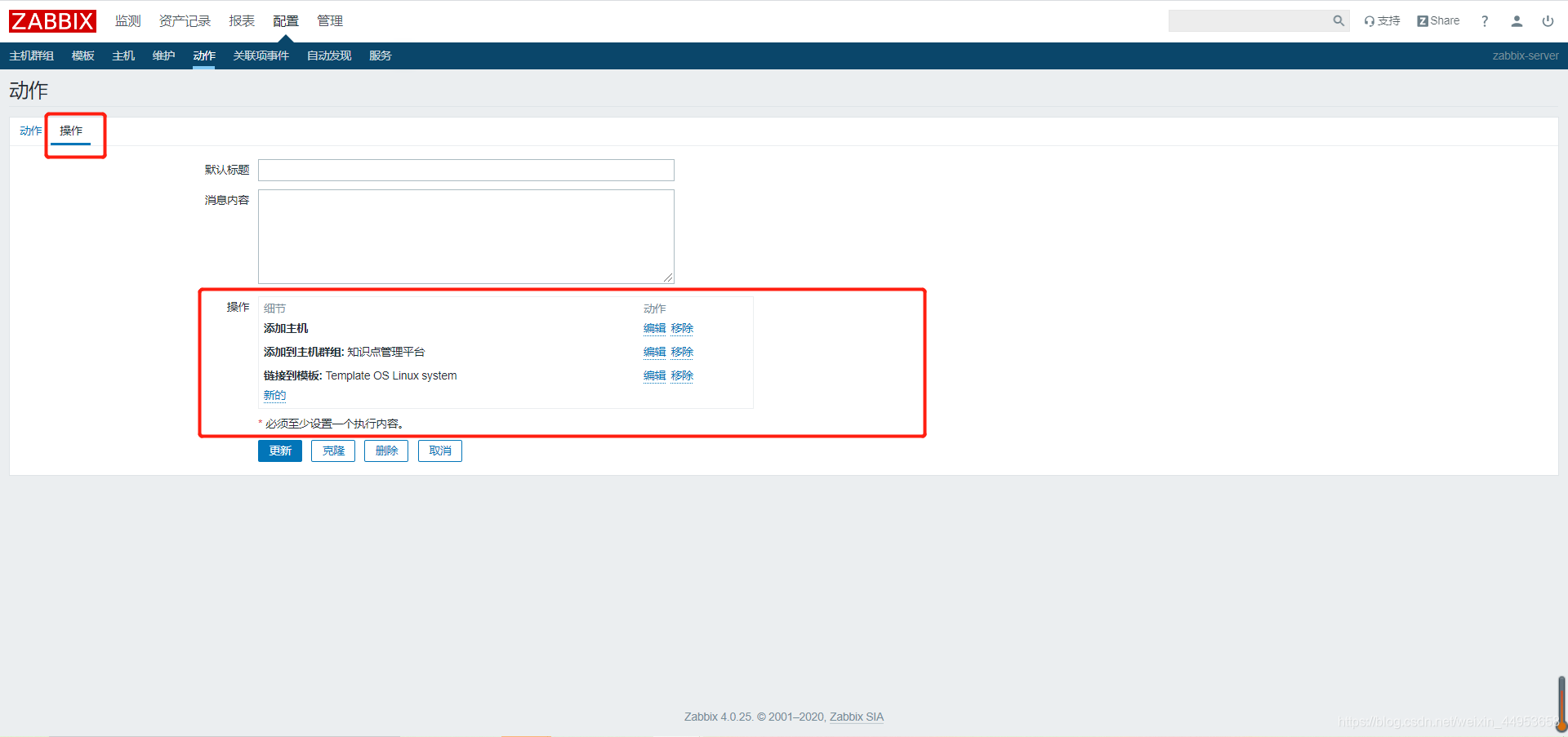Click the 动作 page heading
Image resolution: width=1568 pixels, height=737 pixels.
pos(29,90)
